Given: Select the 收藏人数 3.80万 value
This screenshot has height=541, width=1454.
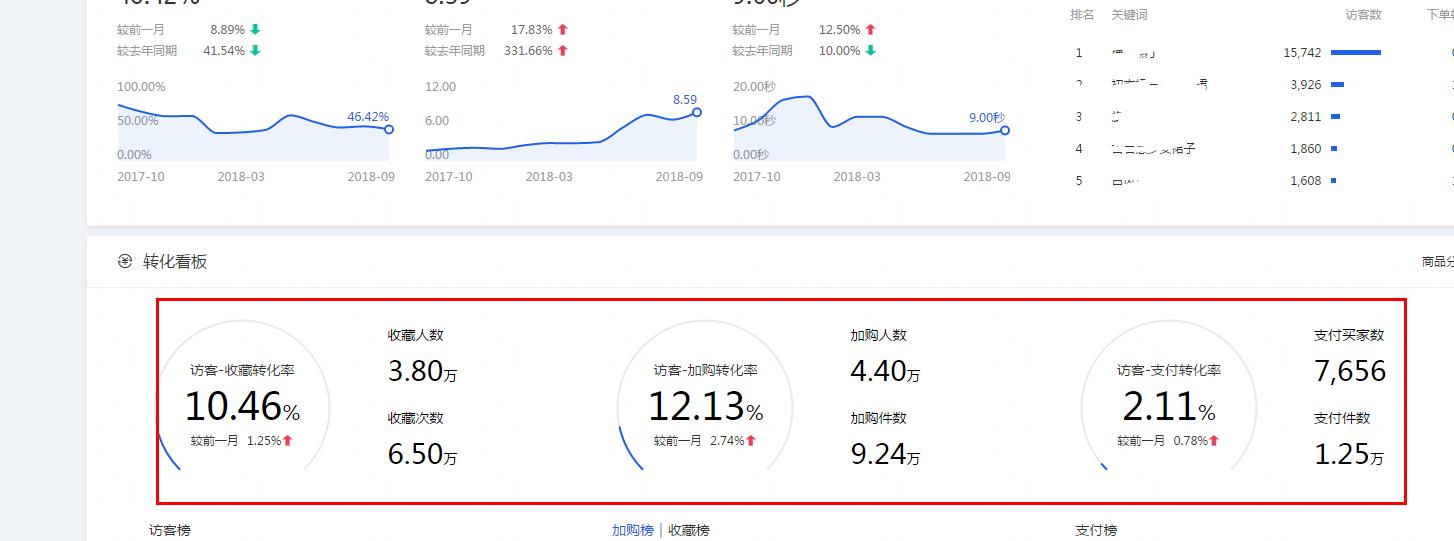Looking at the screenshot, I should (423, 371).
